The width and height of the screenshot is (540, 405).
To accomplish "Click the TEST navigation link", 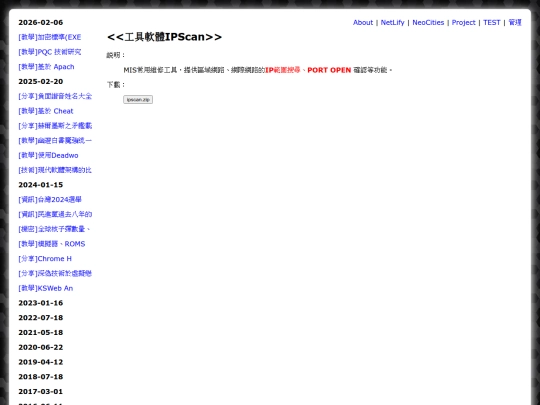I will click(x=491, y=22).
